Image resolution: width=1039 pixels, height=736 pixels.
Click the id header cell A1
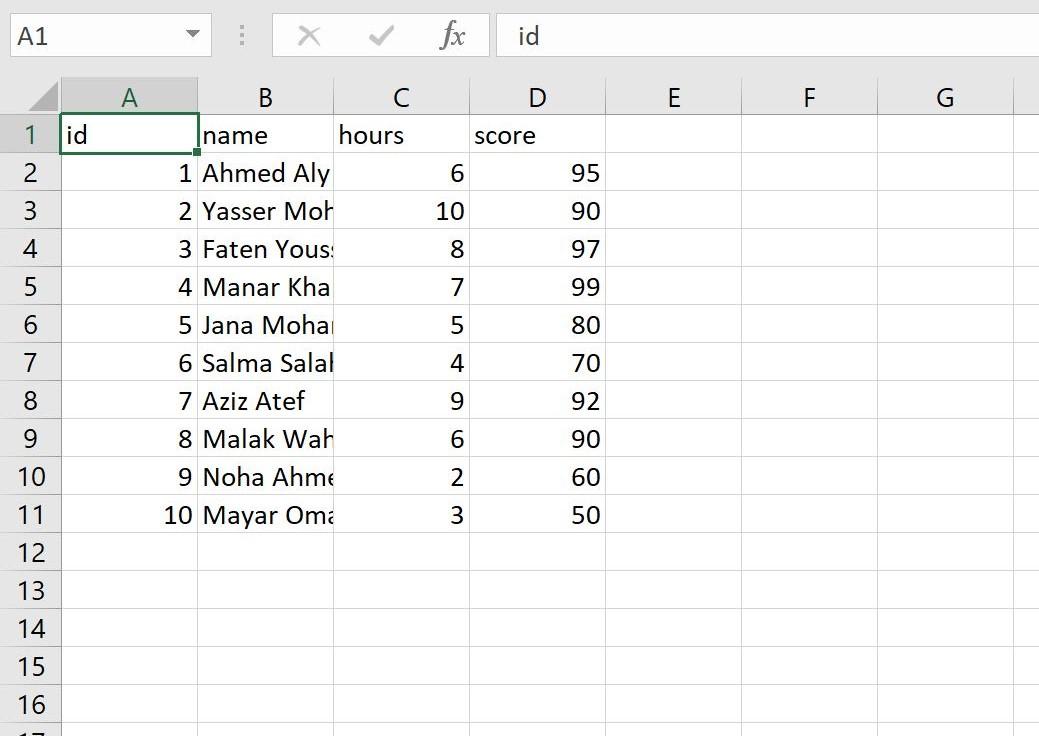click(x=129, y=135)
